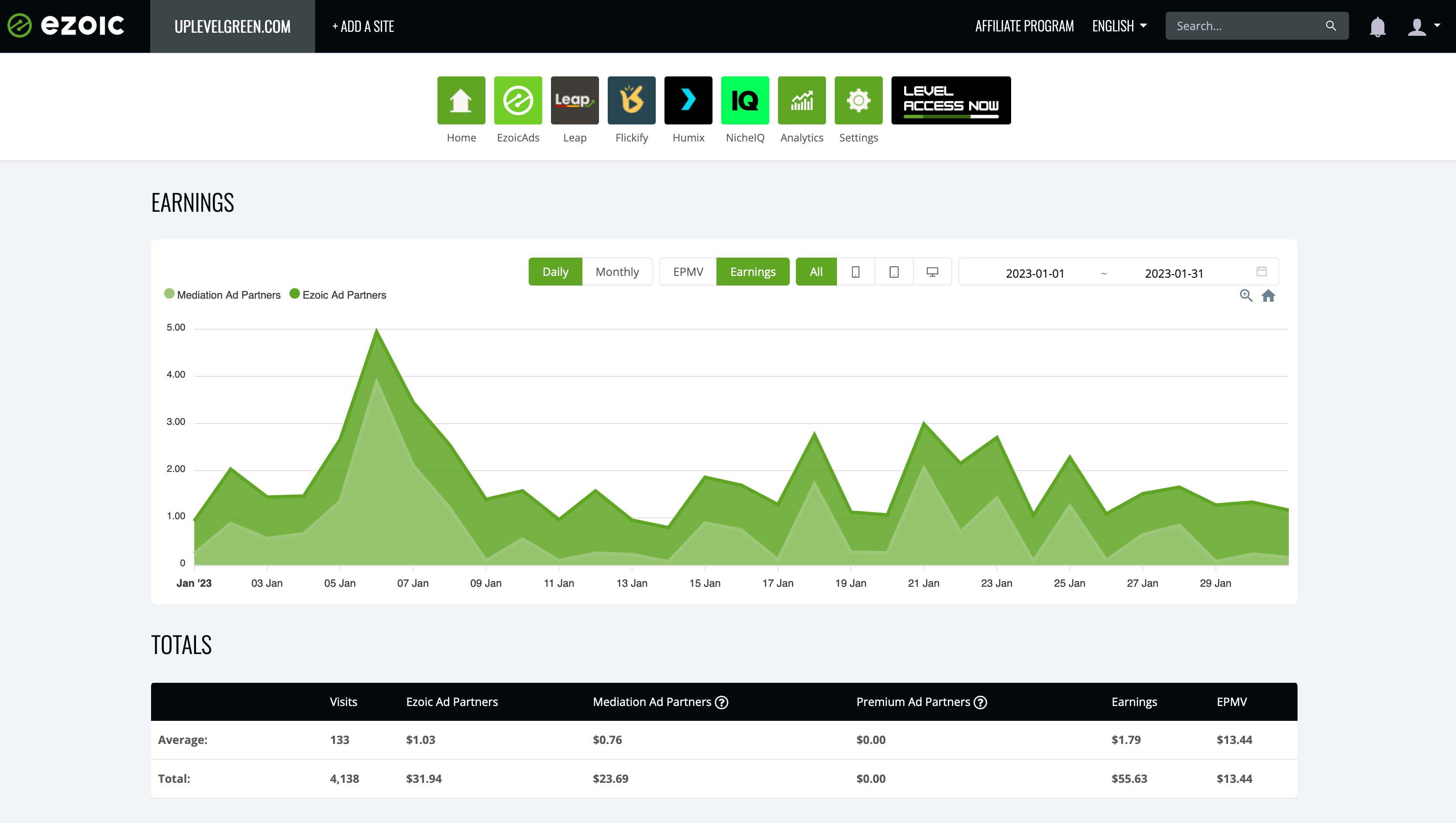Select the Earnings metric button
Image resolution: width=1456 pixels, height=823 pixels.
(x=753, y=272)
